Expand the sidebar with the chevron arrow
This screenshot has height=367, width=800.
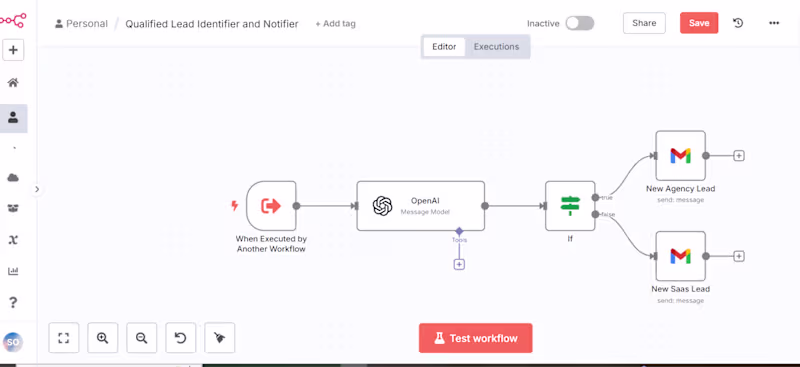37,189
